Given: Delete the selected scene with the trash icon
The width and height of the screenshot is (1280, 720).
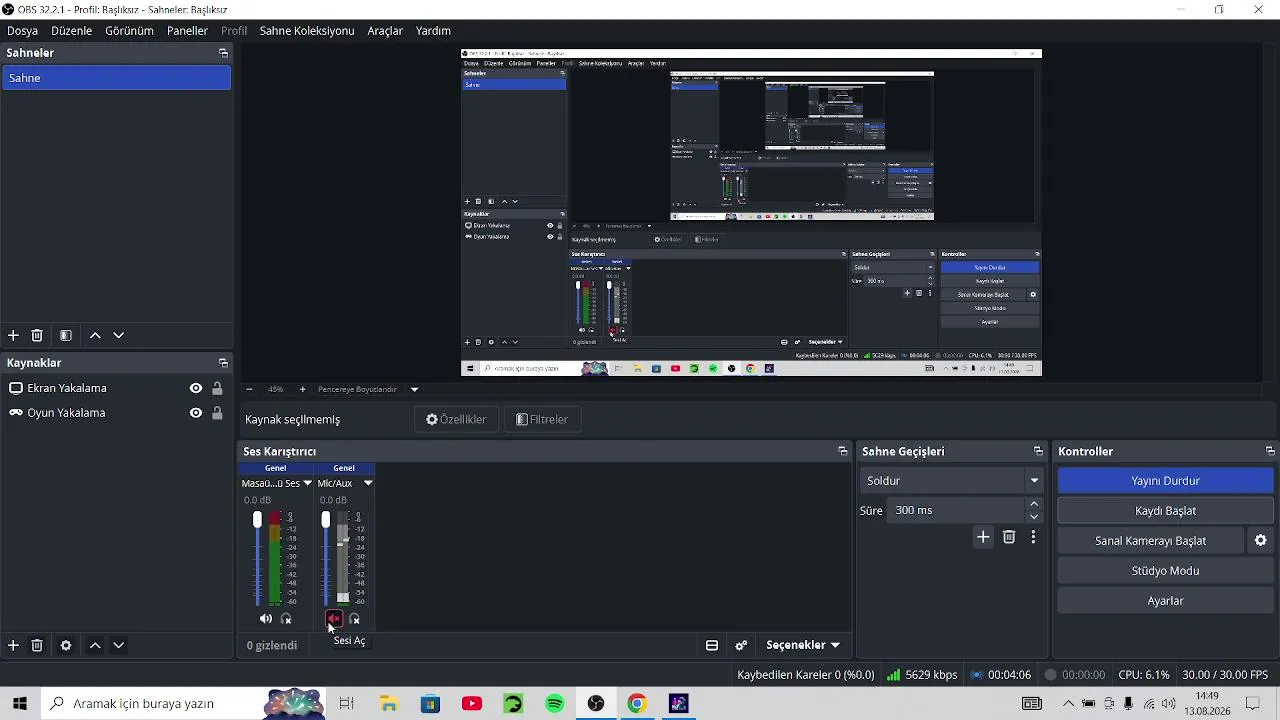Looking at the screenshot, I should (37, 336).
